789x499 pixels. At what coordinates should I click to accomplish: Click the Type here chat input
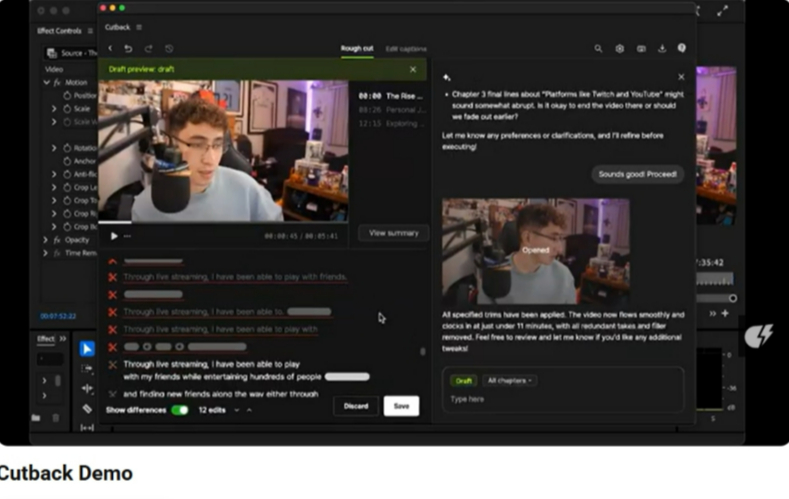click(560, 399)
